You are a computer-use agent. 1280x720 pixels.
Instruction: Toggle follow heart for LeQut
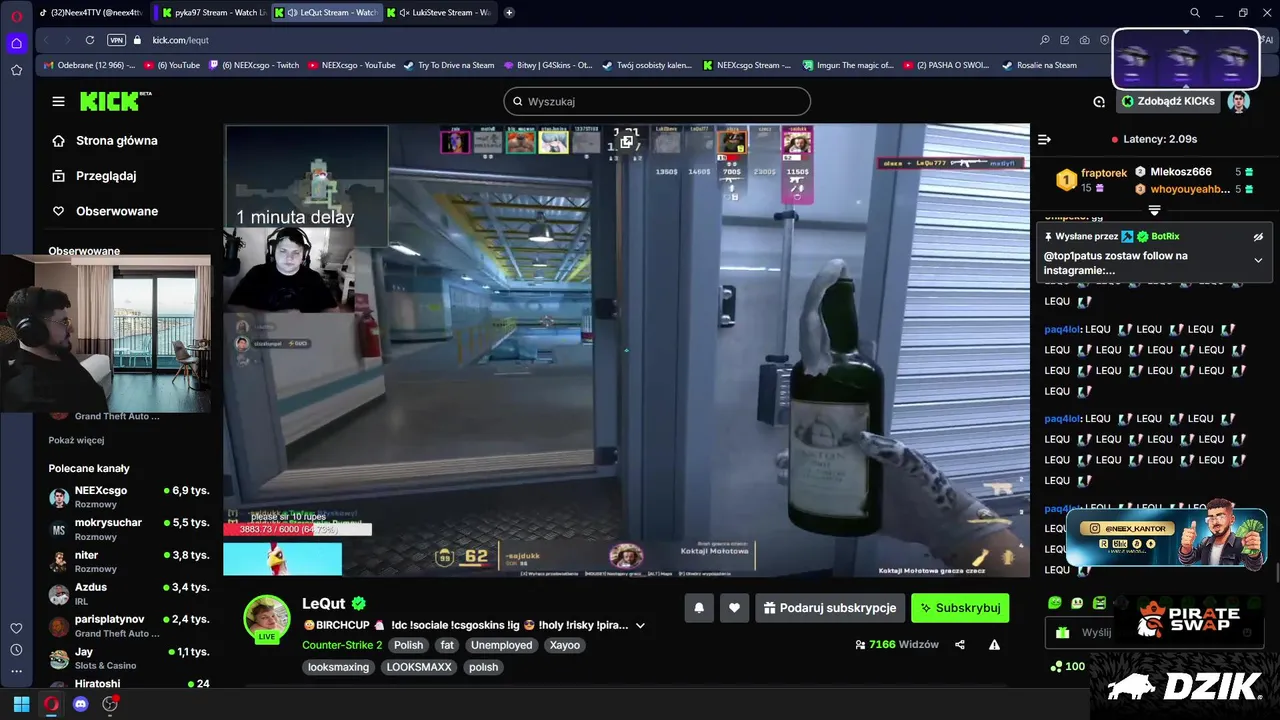(x=734, y=608)
